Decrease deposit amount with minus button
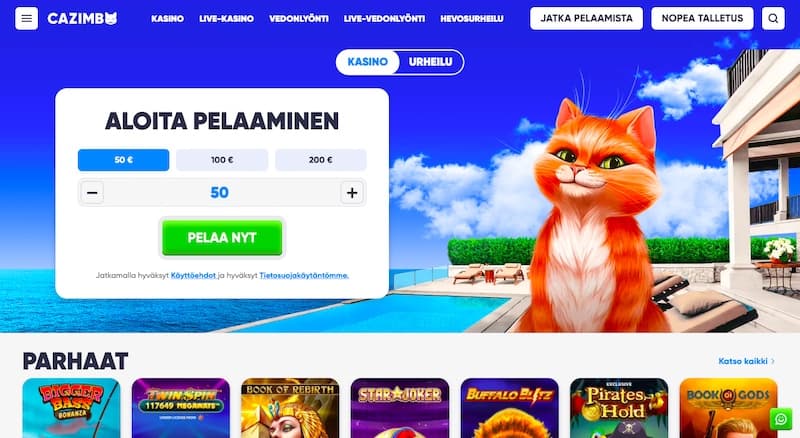The image size is (800, 438). pos(92,192)
